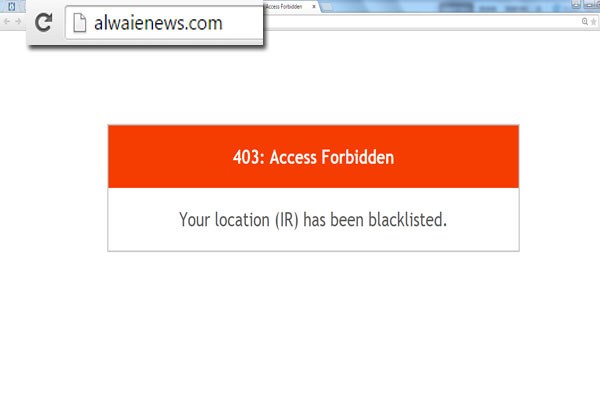Click the '(IR)' country code in the message
This screenshot has width=600, height=400.
click(x=287, y=220)
